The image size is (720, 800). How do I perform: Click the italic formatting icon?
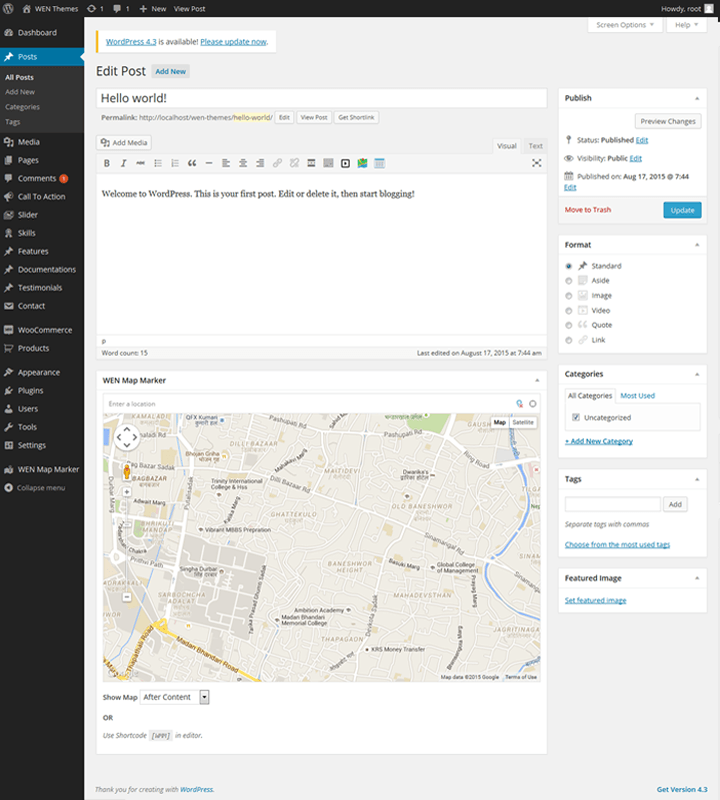[124, 163]
